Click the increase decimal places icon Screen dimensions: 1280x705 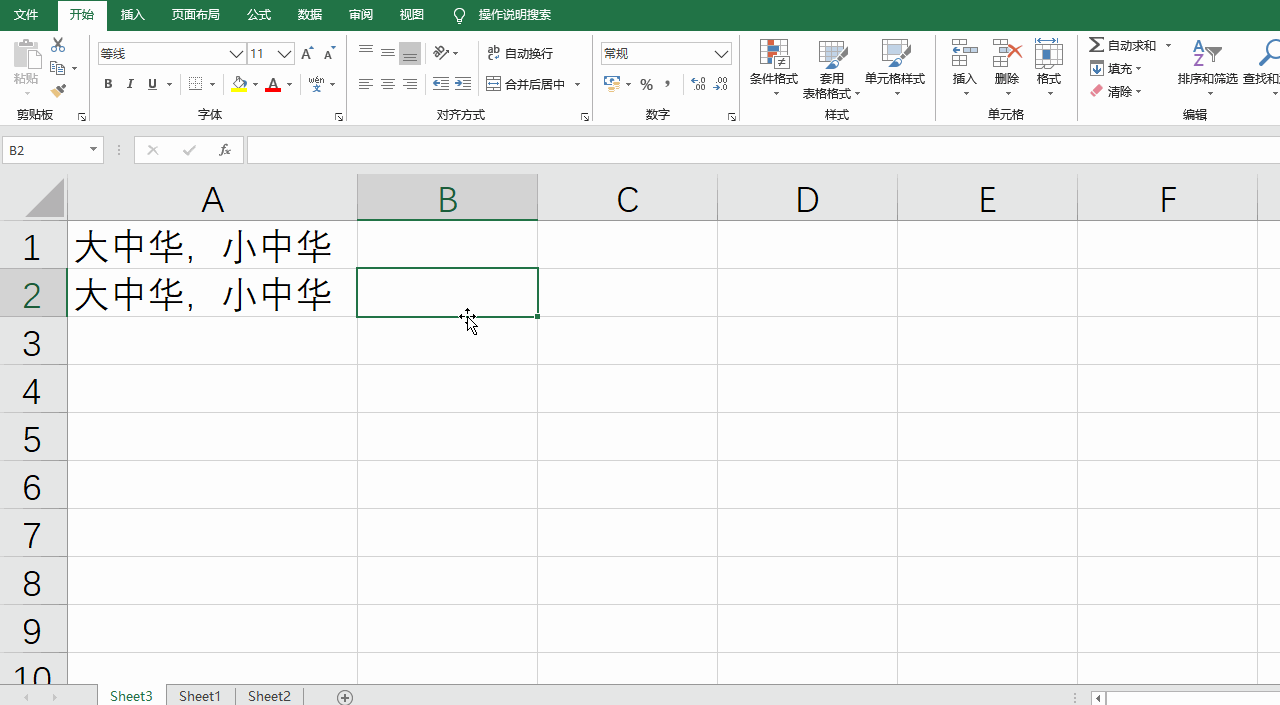[697, 84]
